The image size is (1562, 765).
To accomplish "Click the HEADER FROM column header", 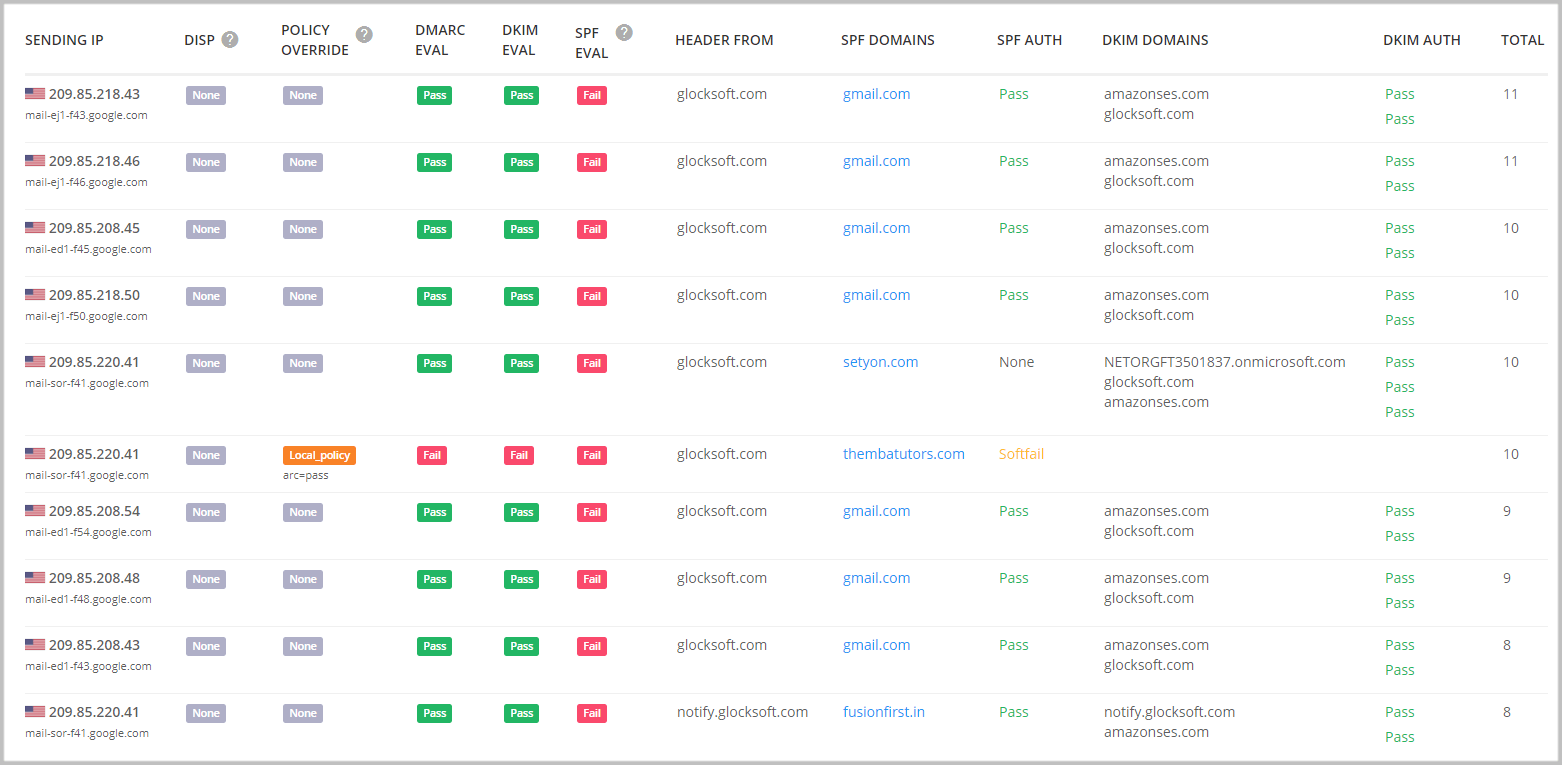I will pyautogui.click(x=724, y=40).
